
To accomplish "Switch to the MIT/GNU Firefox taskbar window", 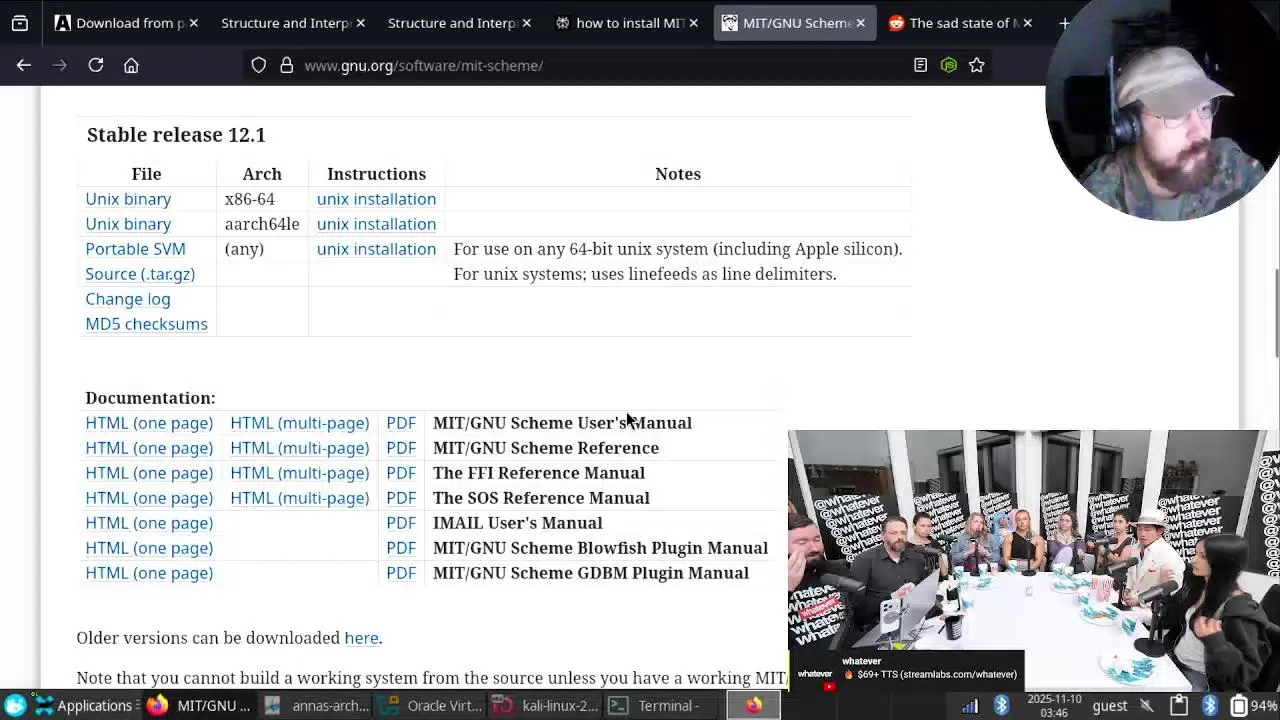I will [198, 706].
